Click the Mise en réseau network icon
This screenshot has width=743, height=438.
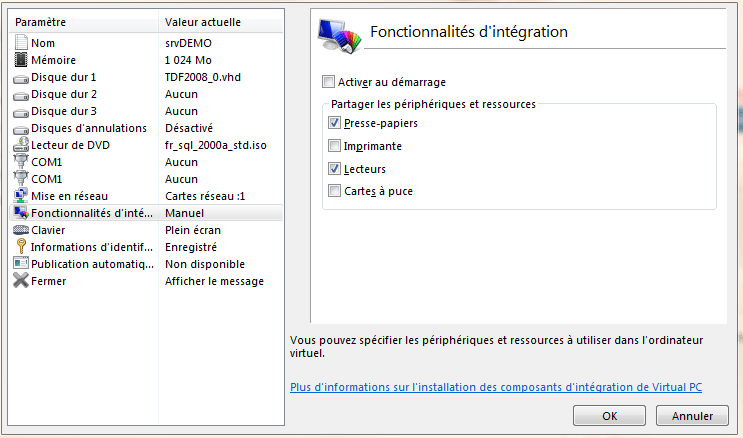click(21, 195)
